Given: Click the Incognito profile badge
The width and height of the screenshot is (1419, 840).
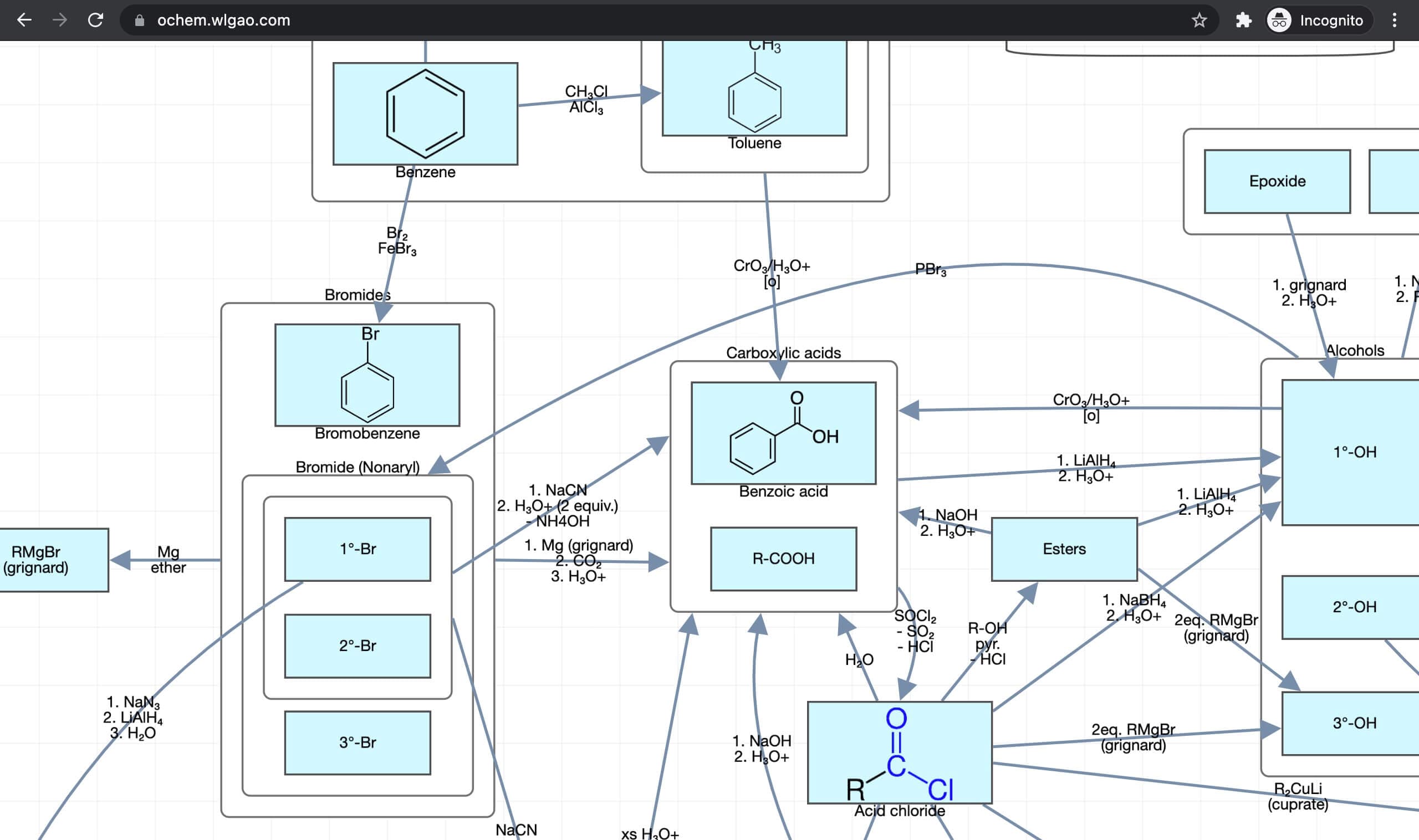Looking at the screenshot, I should 1318,21.
